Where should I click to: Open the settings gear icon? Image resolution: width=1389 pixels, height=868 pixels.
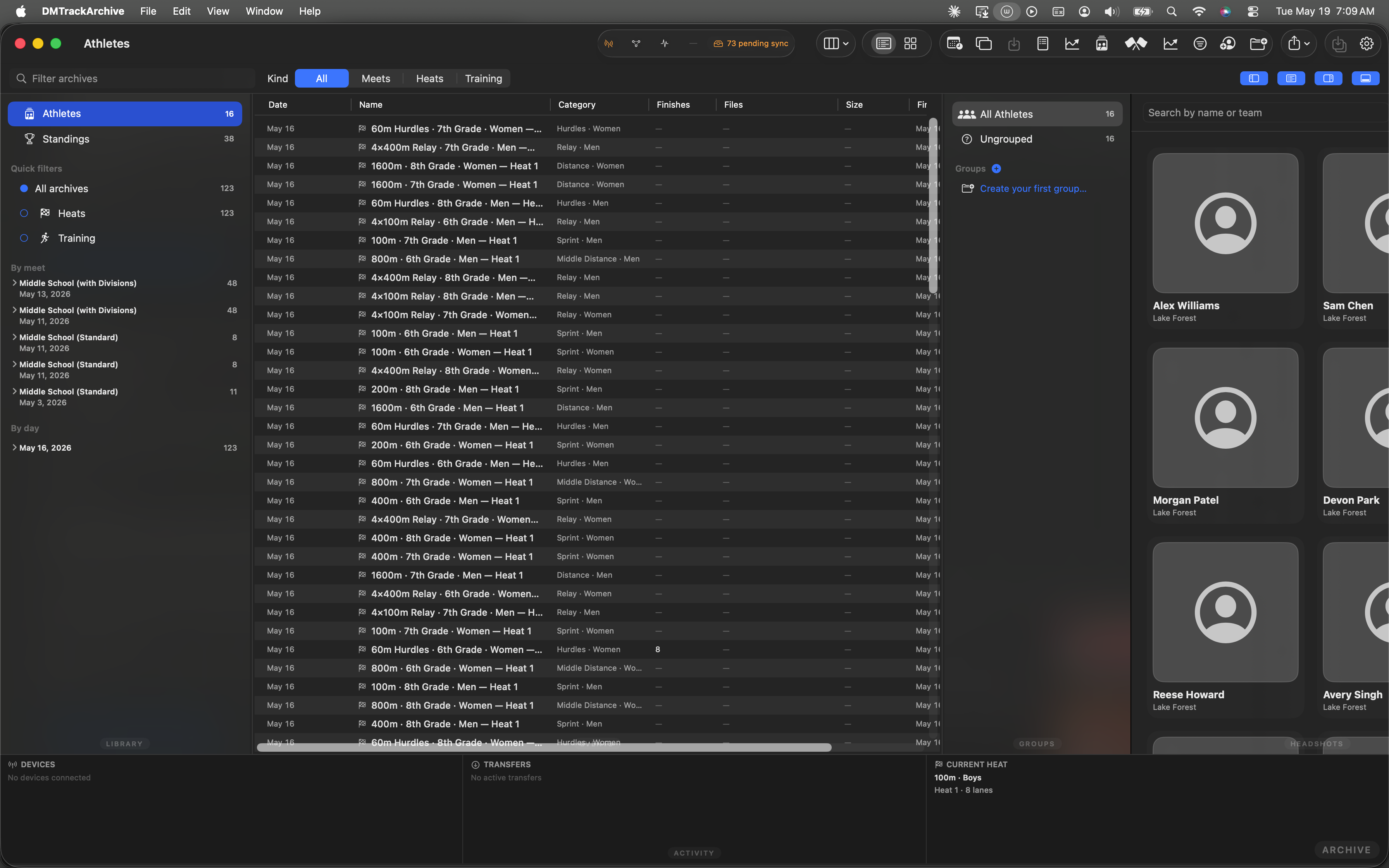[1367, 44]
